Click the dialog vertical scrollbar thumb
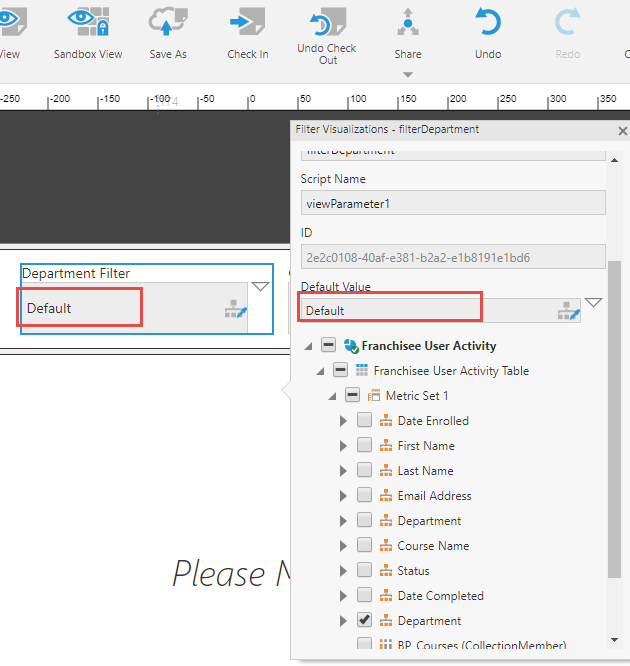This screenshot has width=630, height=666. coord(614,419)
